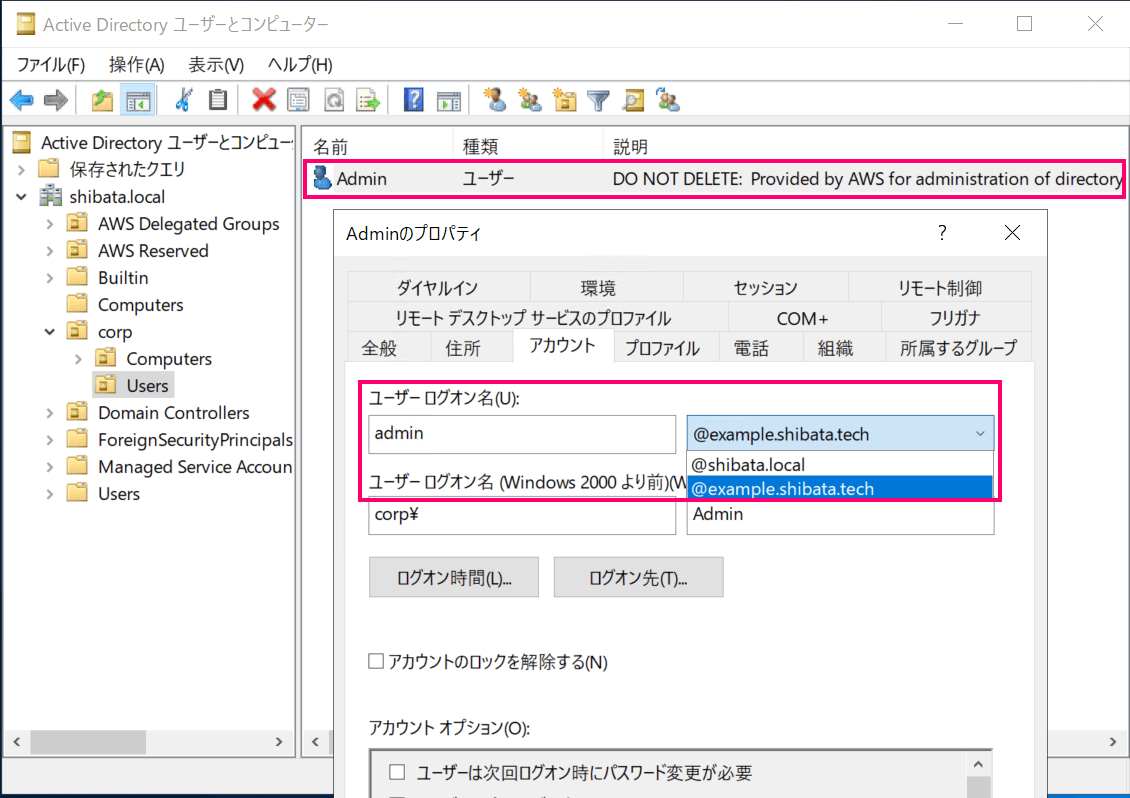
Task: Click the ? help button in Adminのプロパティ
Action: pyautogui.click(x=942, y=233)
